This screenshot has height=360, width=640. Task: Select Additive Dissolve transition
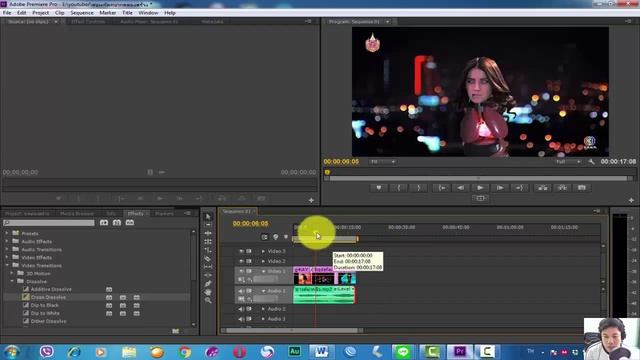[51, 289]
